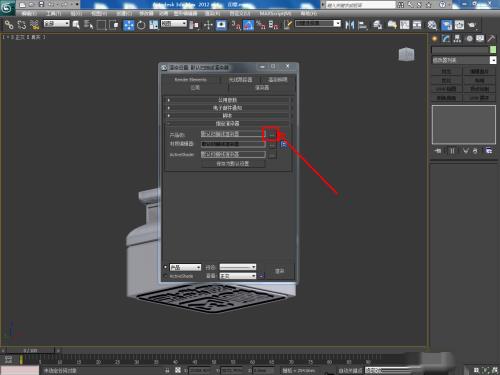The height and width of the screenshot is (375, 500).
Task: Pick the Rectangular Selection Region tool
Action: tap(101, 25)
